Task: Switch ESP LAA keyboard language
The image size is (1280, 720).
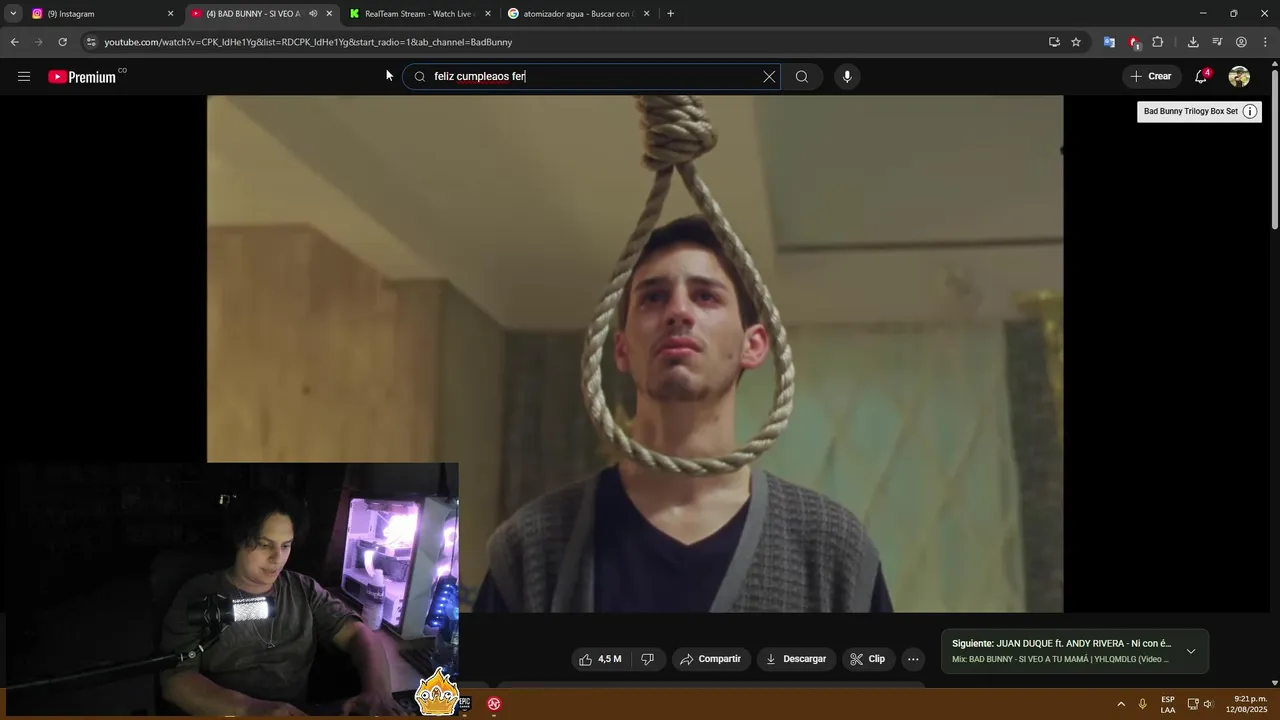Action: (x=1168, y=704)
